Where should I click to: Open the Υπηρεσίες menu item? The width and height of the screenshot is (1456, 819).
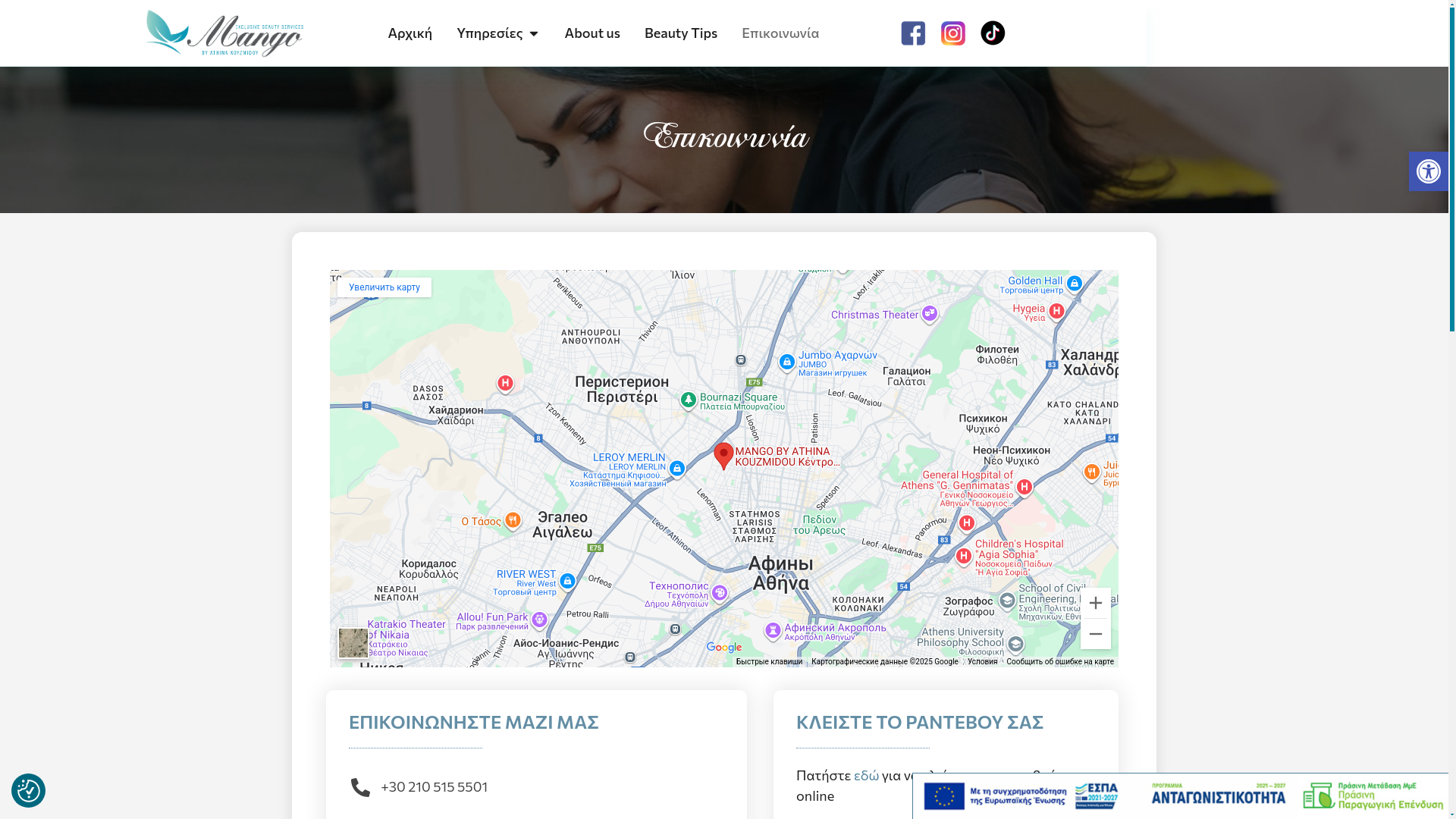490,33
